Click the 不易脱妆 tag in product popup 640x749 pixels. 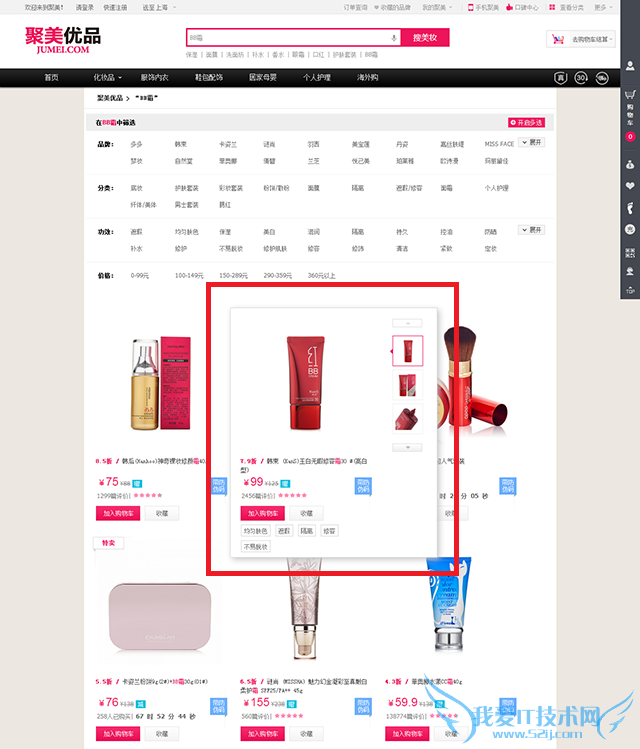(x=256, y=546)
